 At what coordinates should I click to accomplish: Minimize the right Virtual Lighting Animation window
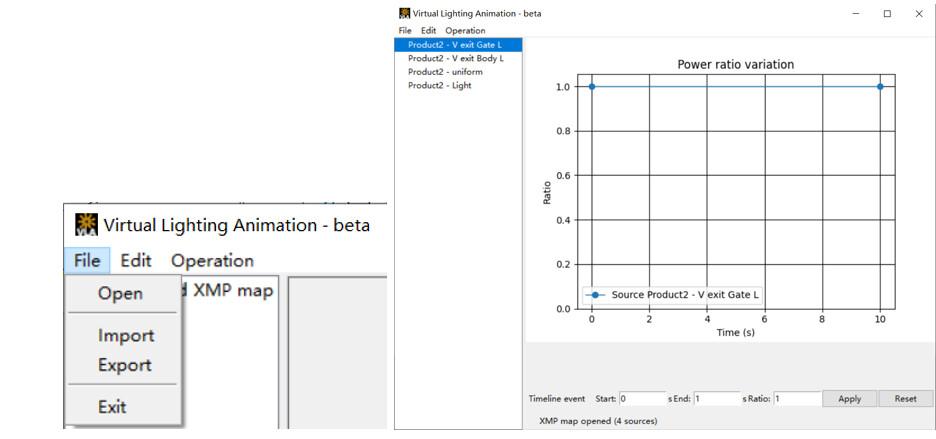pos(857,14)
